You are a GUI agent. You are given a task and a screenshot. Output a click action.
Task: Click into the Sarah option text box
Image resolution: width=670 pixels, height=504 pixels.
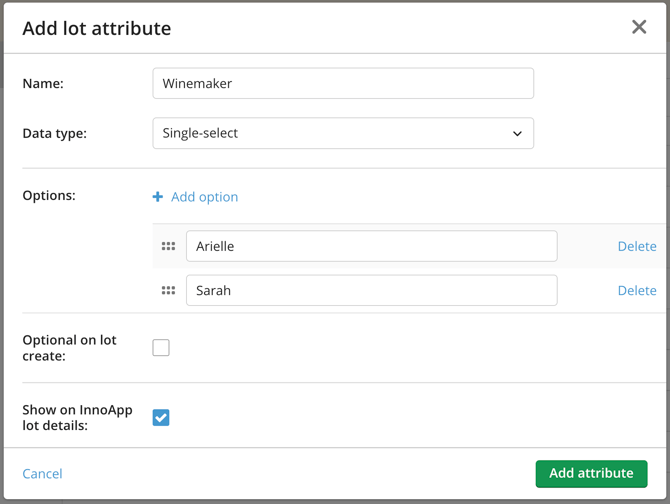coord(371,291)
